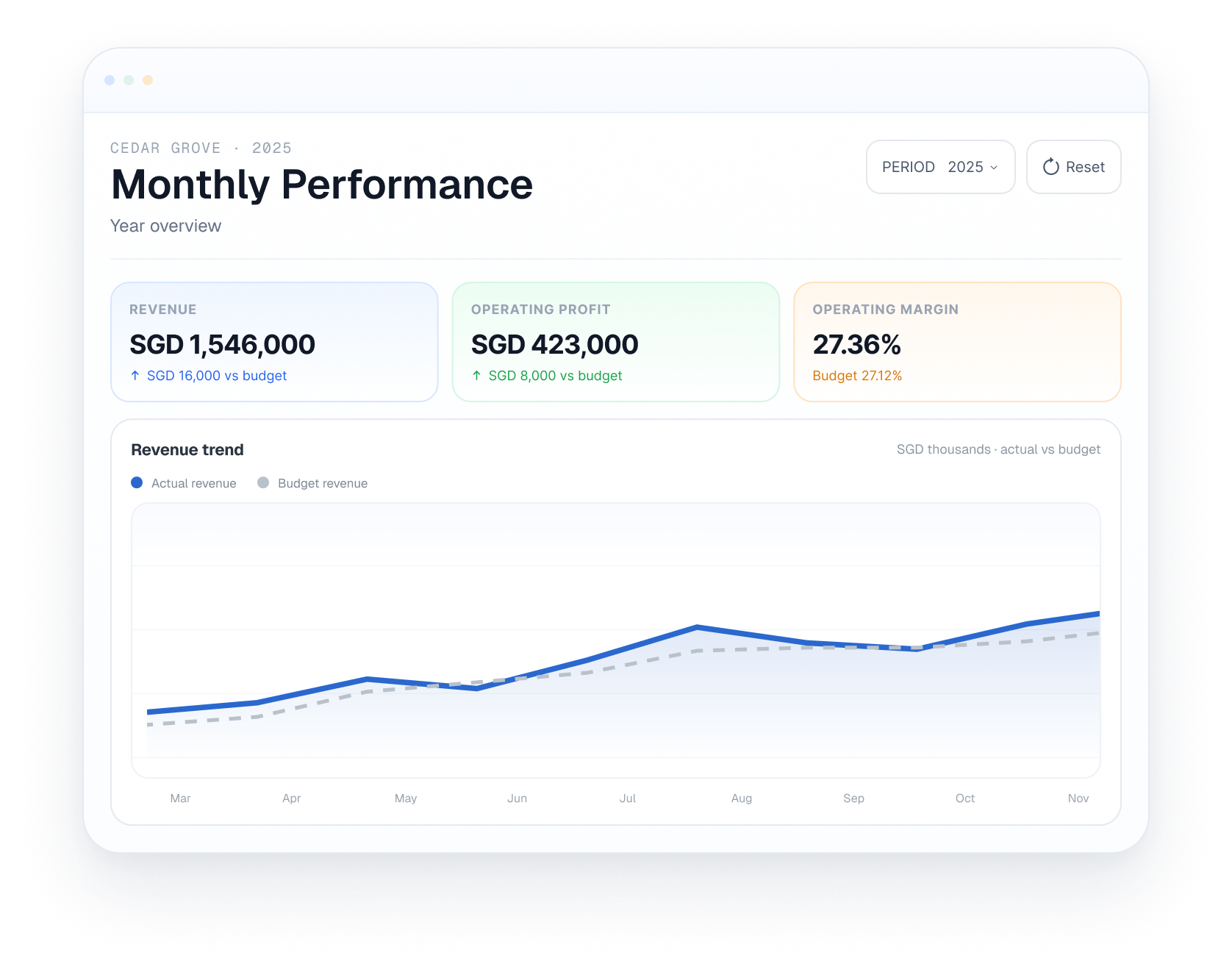Click the "Aug" axis label

[742, 798]
